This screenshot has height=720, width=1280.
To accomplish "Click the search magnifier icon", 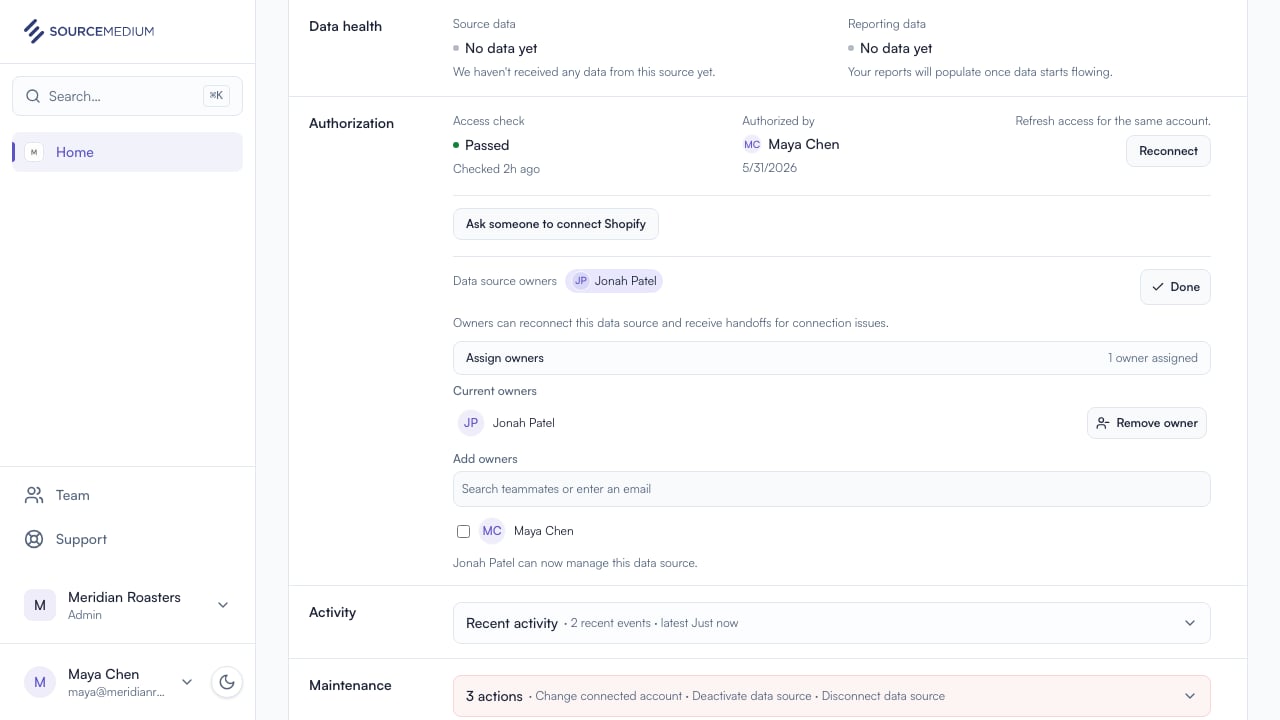I will pos(32,96).
